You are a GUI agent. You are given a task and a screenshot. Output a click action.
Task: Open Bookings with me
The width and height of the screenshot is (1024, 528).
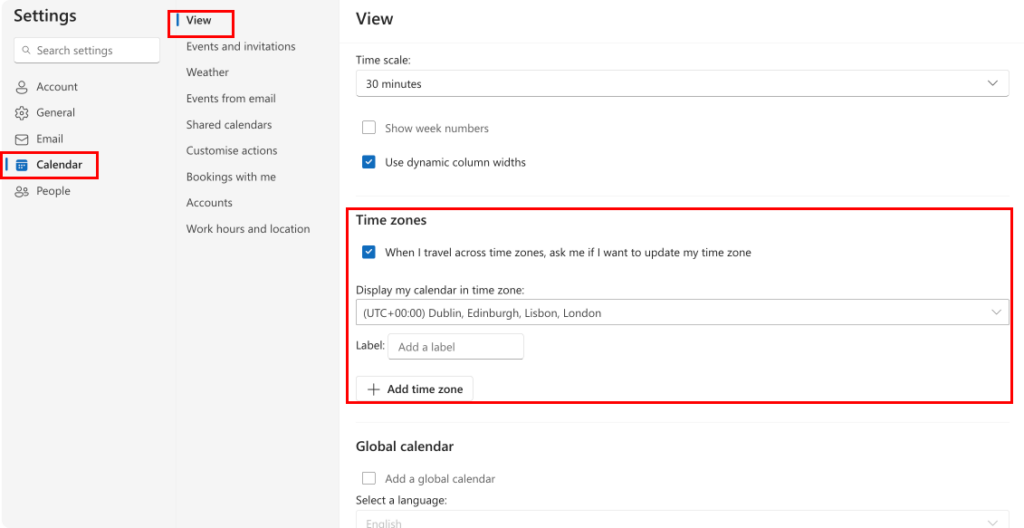tap(231, 176)
